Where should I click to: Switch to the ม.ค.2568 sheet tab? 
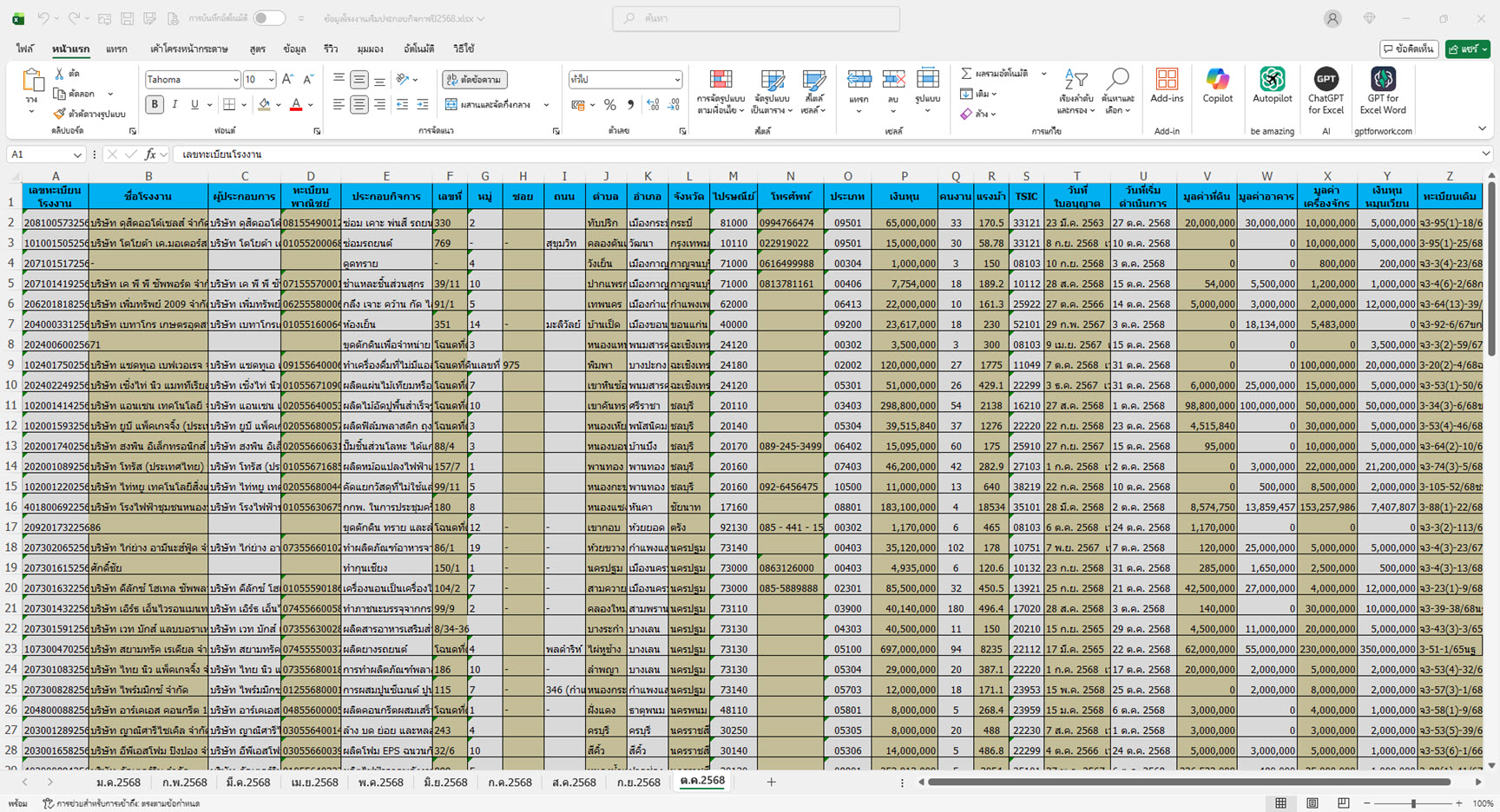118,782
